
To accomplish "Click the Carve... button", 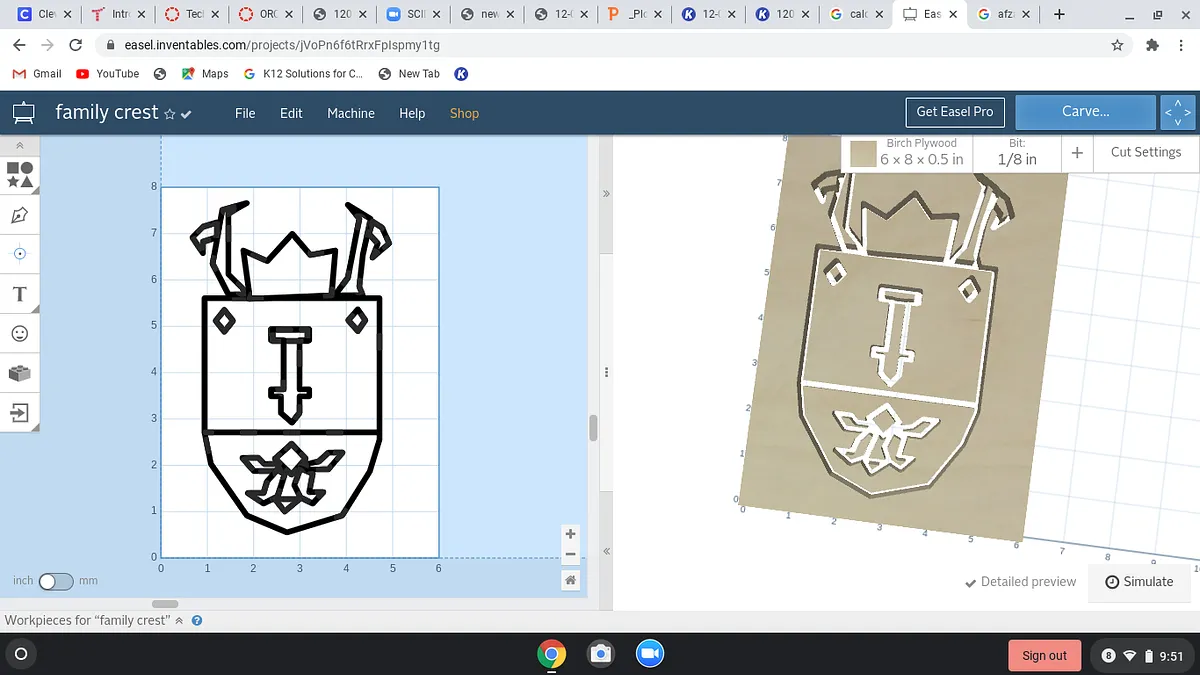I will point(1085,112).
